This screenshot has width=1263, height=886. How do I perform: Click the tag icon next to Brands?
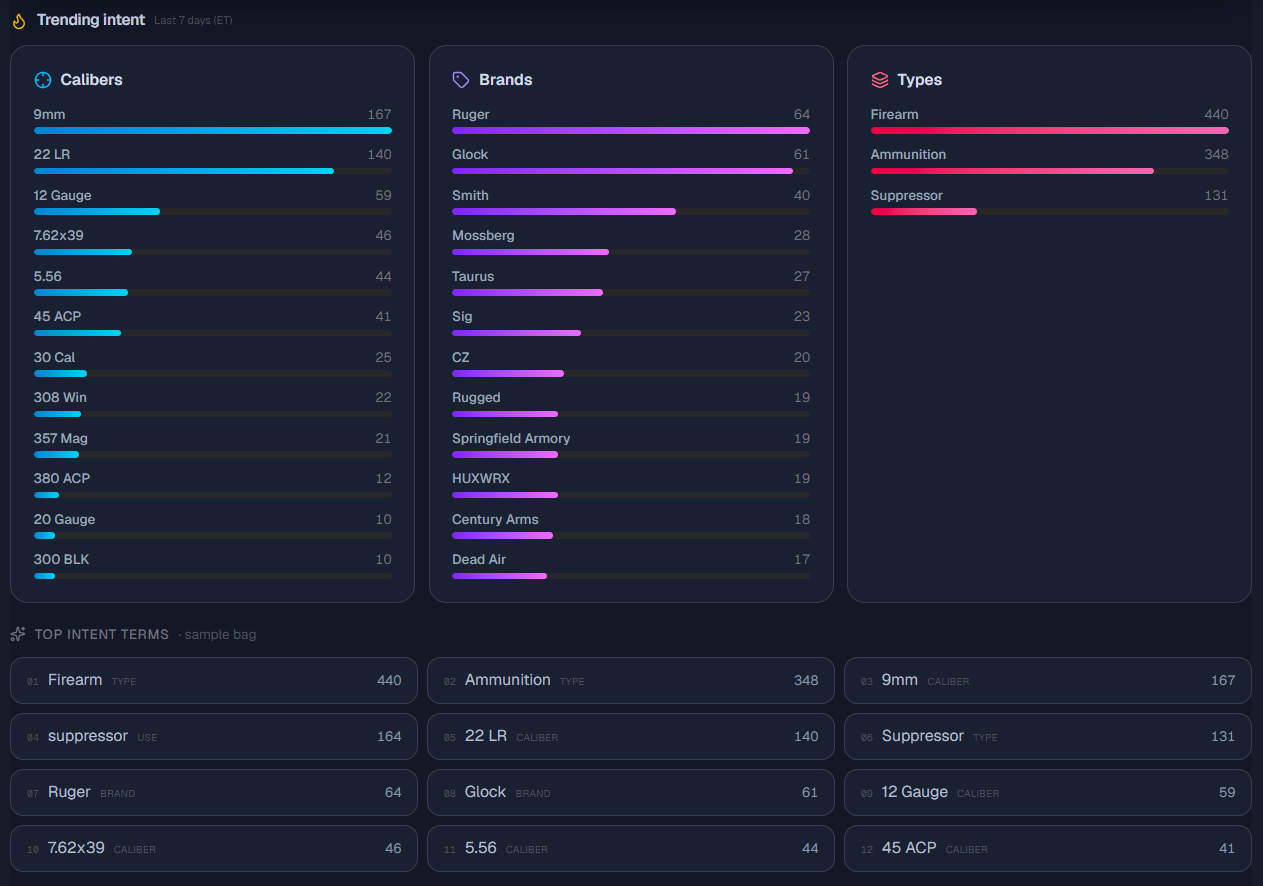461,80
